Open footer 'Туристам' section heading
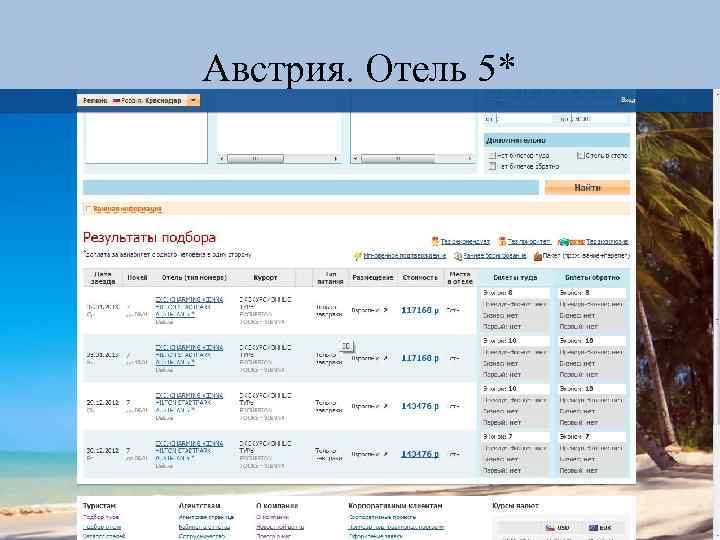Screen dimensions: 720x540 (x=100, y=506)
